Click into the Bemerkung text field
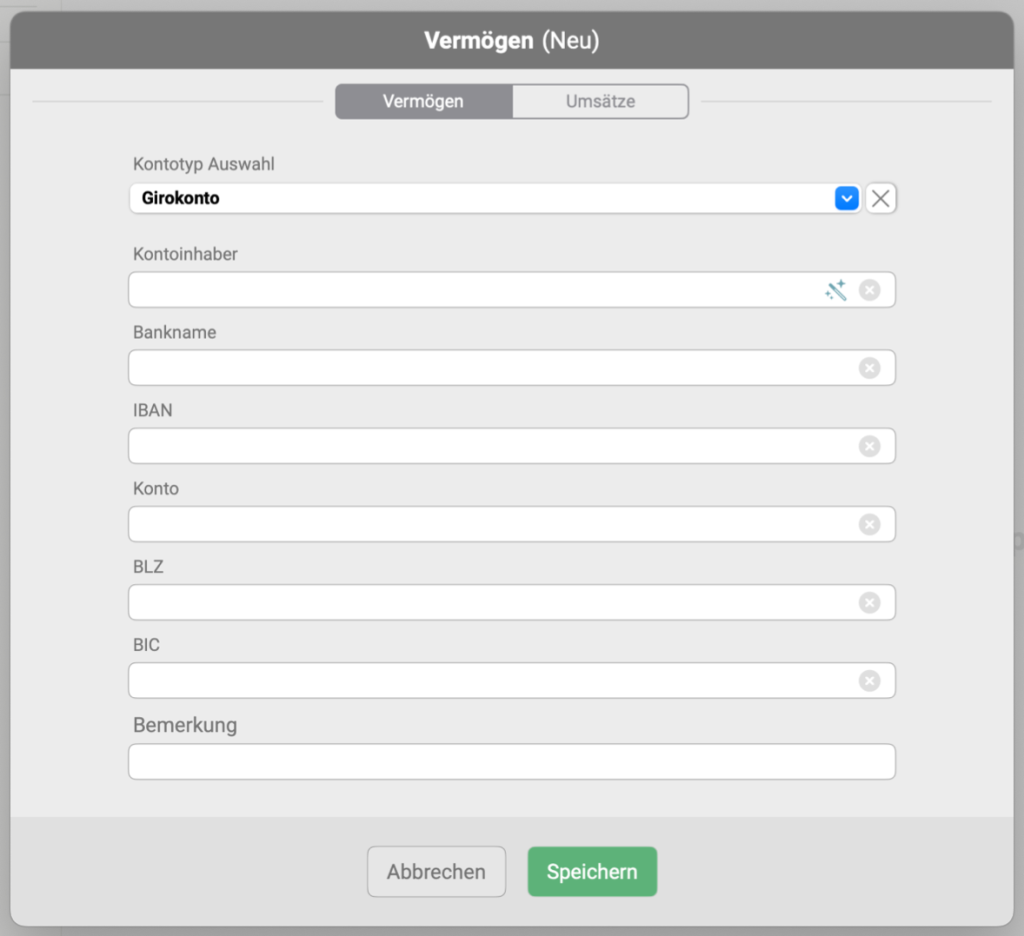The height and width of the screenshot is (936, 1024). tap(511, 761)
